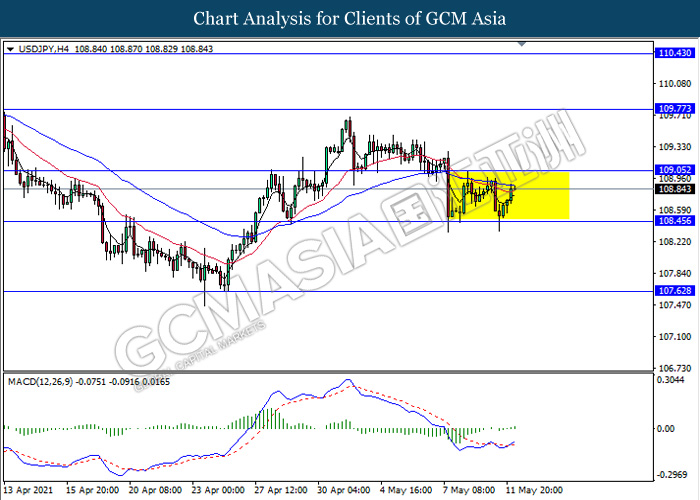Click the 108.590 price scale value

pos(675,210)
